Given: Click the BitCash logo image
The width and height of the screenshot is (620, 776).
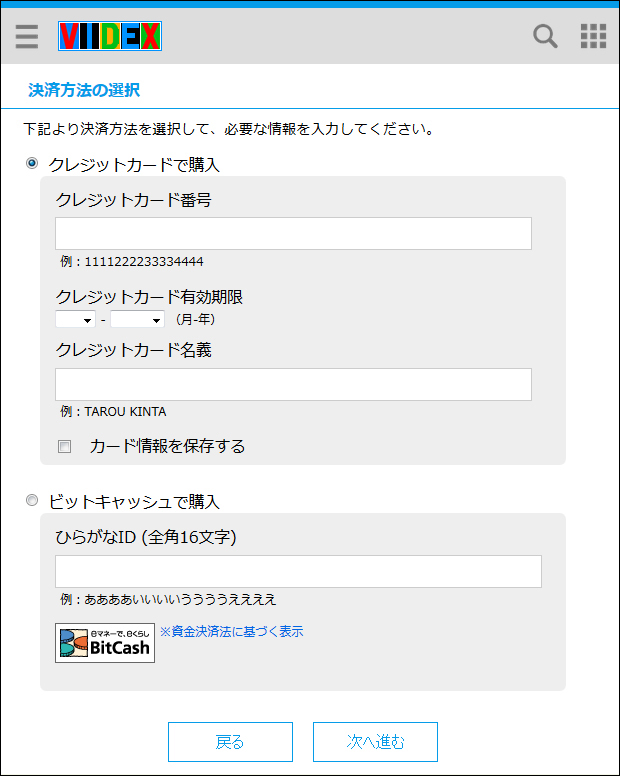Looking at the screenshot, I should [105, 643].
